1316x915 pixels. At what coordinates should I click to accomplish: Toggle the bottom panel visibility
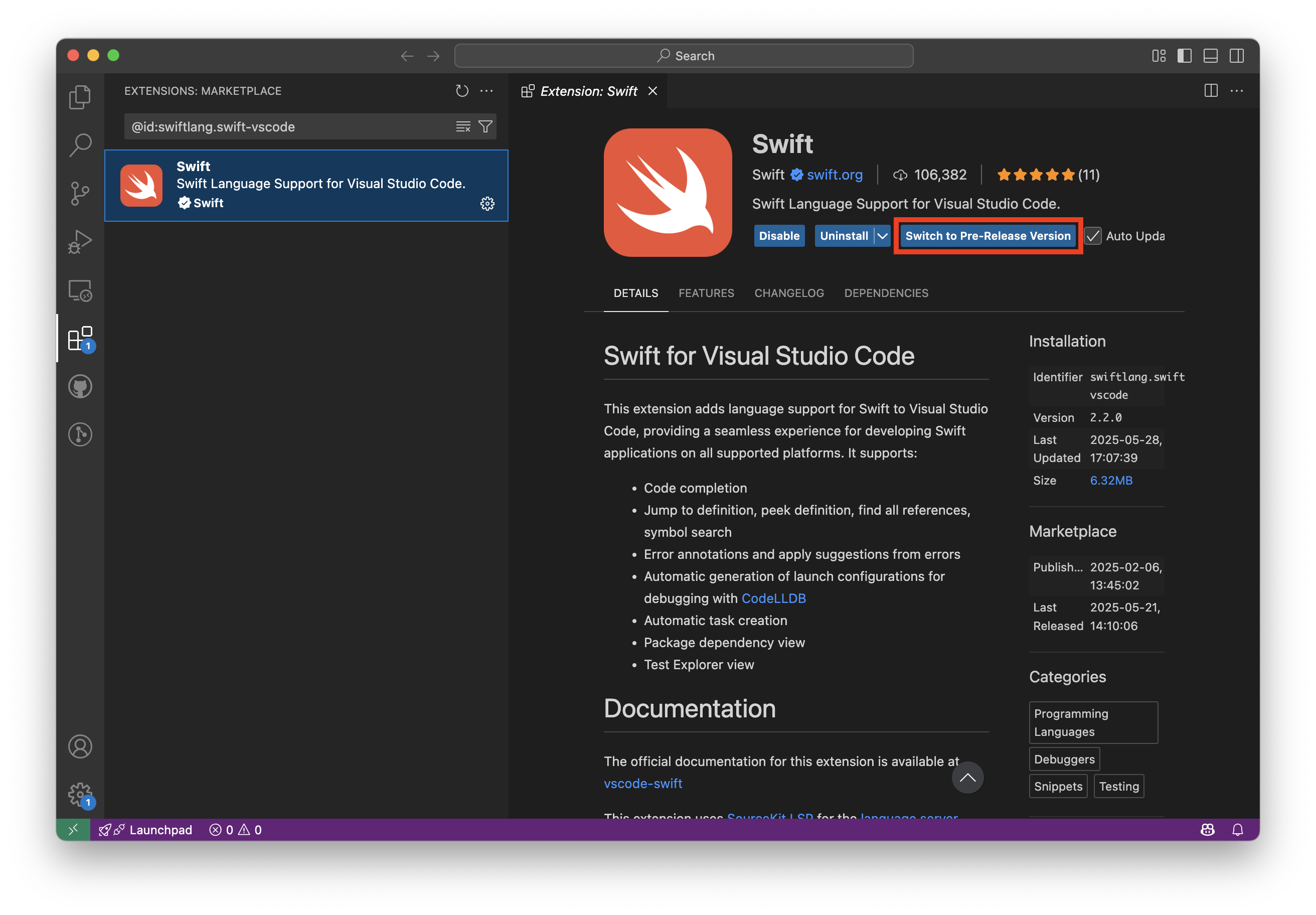coord(1210,56)
